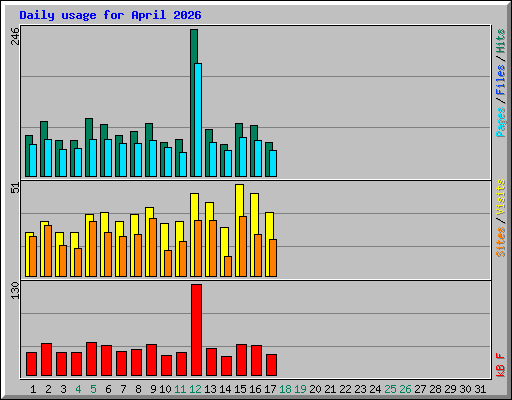Click day label 26 on the x-axis
This screenshot has height=400, width=512.
tap(405, 389)
